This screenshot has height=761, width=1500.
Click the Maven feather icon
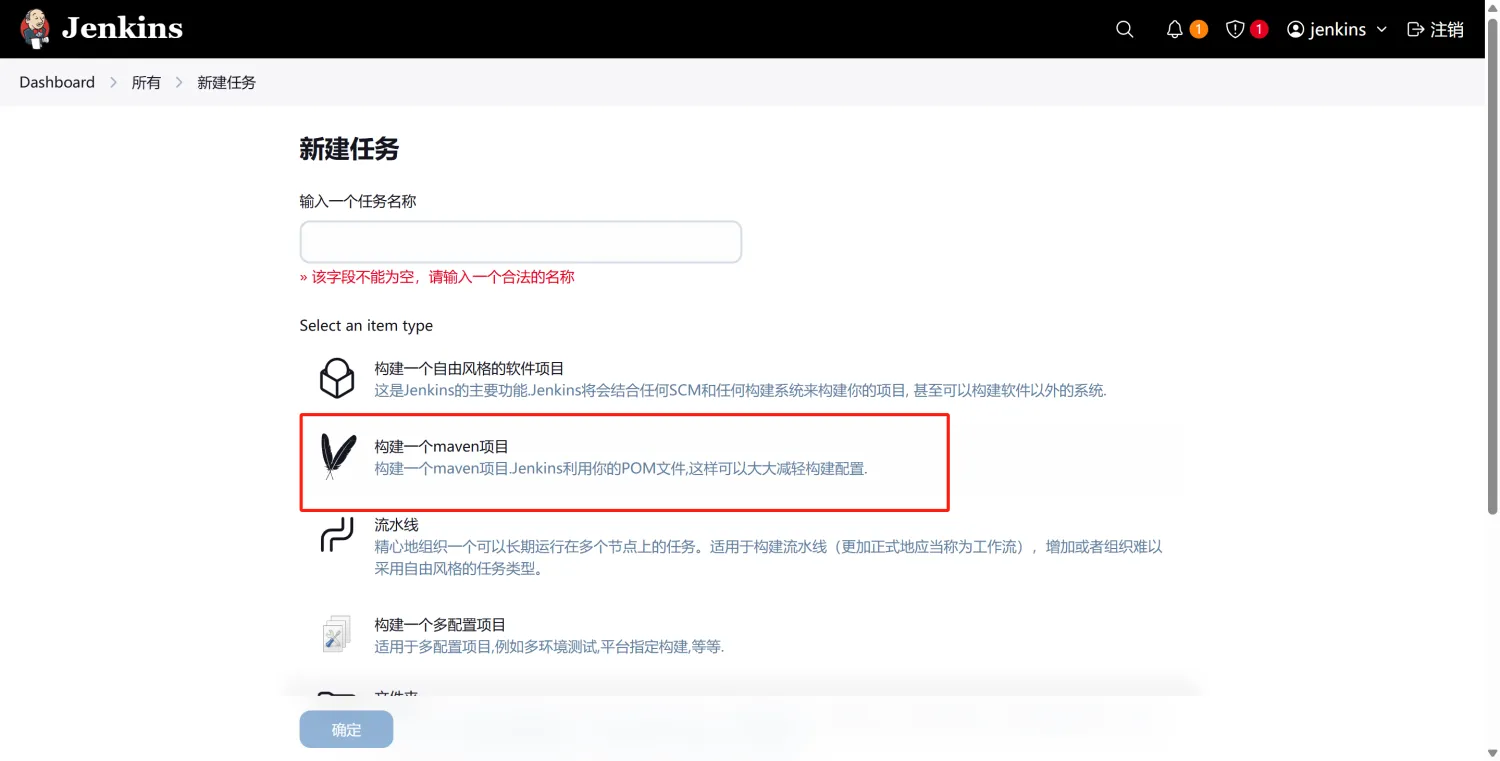[x=337, y=457]
